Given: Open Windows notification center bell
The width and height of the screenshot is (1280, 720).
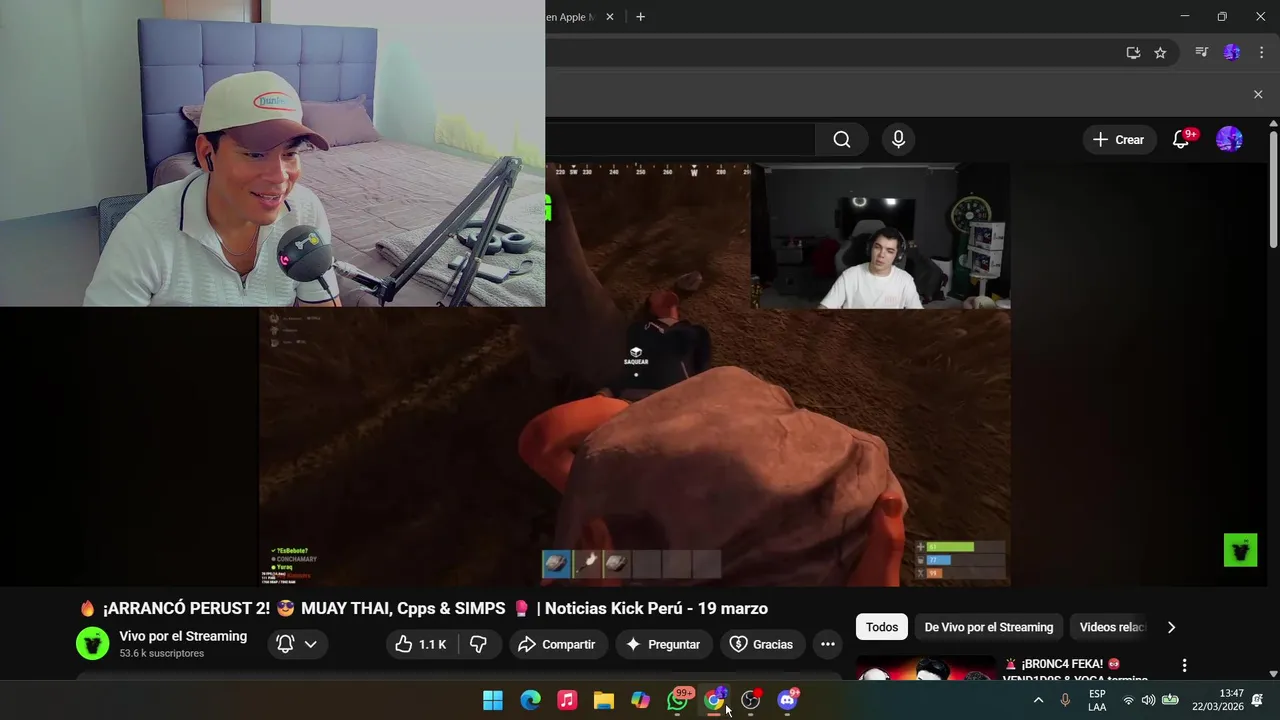Looking at the screenshot, I should pos(1258,700).
